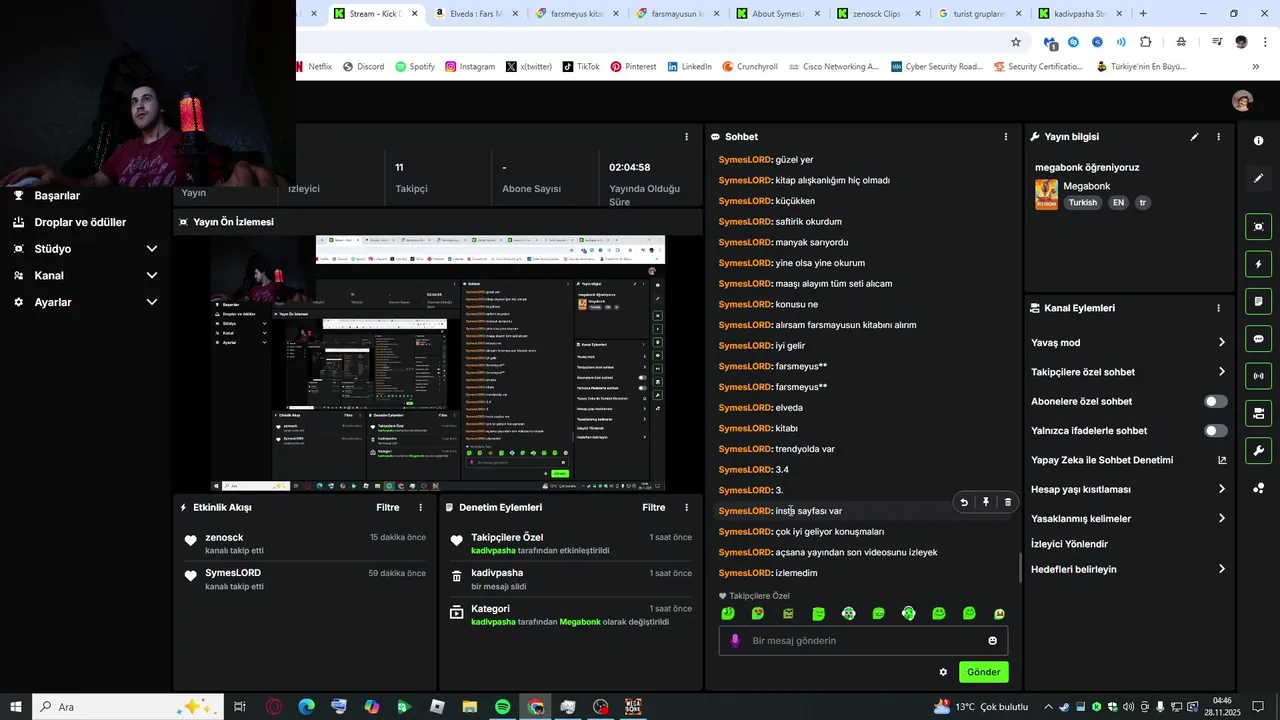Show more bookmarks with the double chevron
1280x720 pixels.
pyautogui.click(x=1256, y=67)
